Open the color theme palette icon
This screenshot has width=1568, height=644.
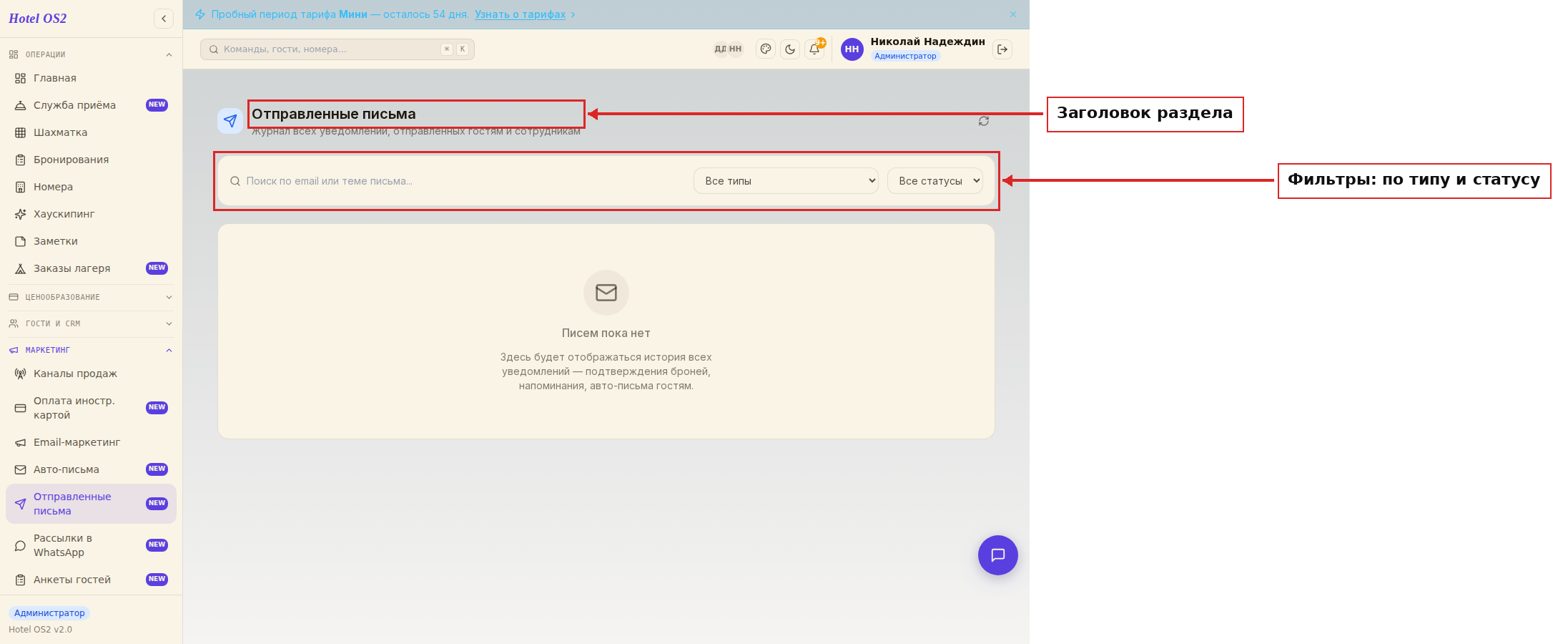[x=766, y=49]
